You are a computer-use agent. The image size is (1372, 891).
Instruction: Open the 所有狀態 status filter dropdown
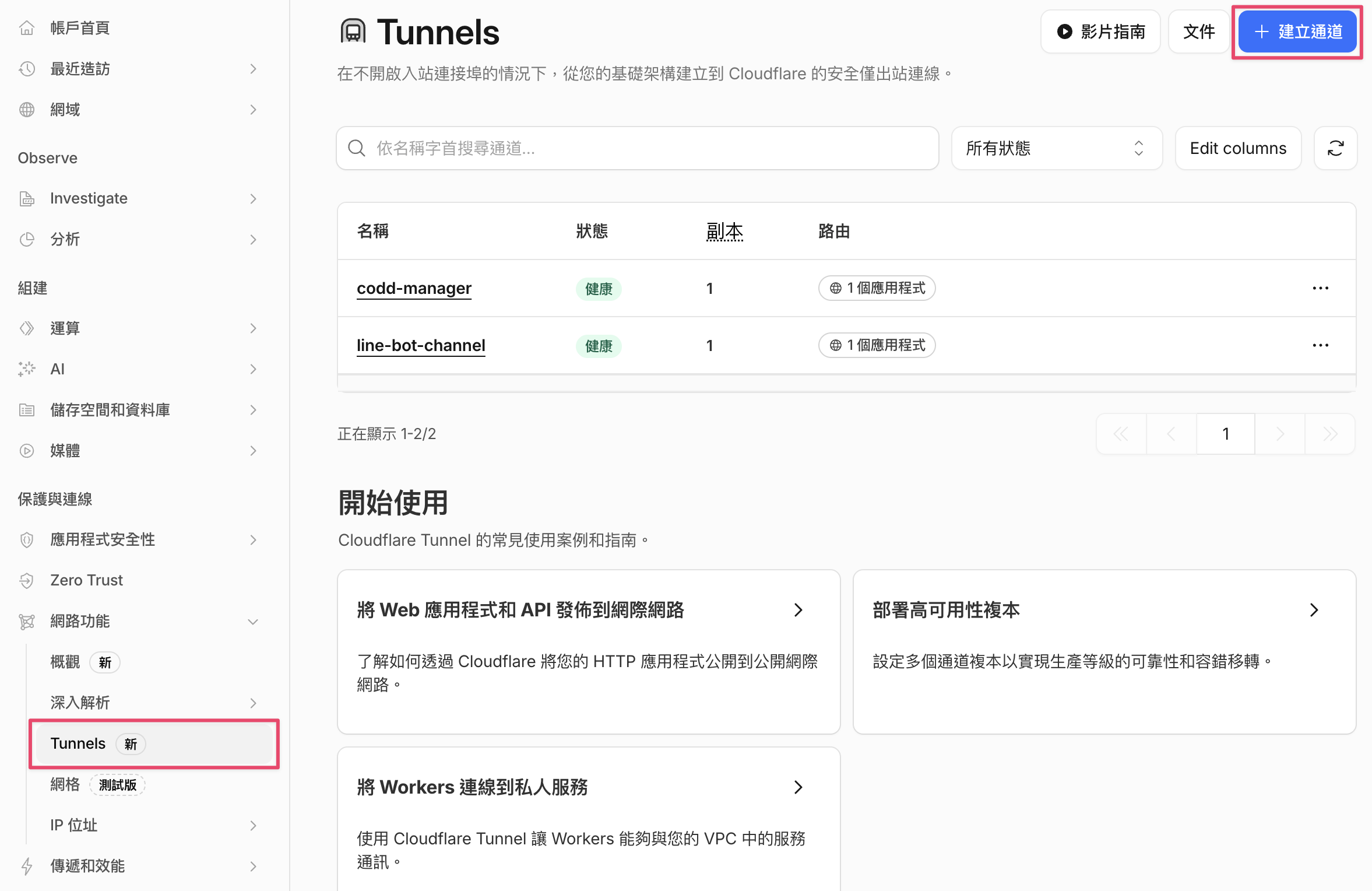click(x=1057, y=148)
